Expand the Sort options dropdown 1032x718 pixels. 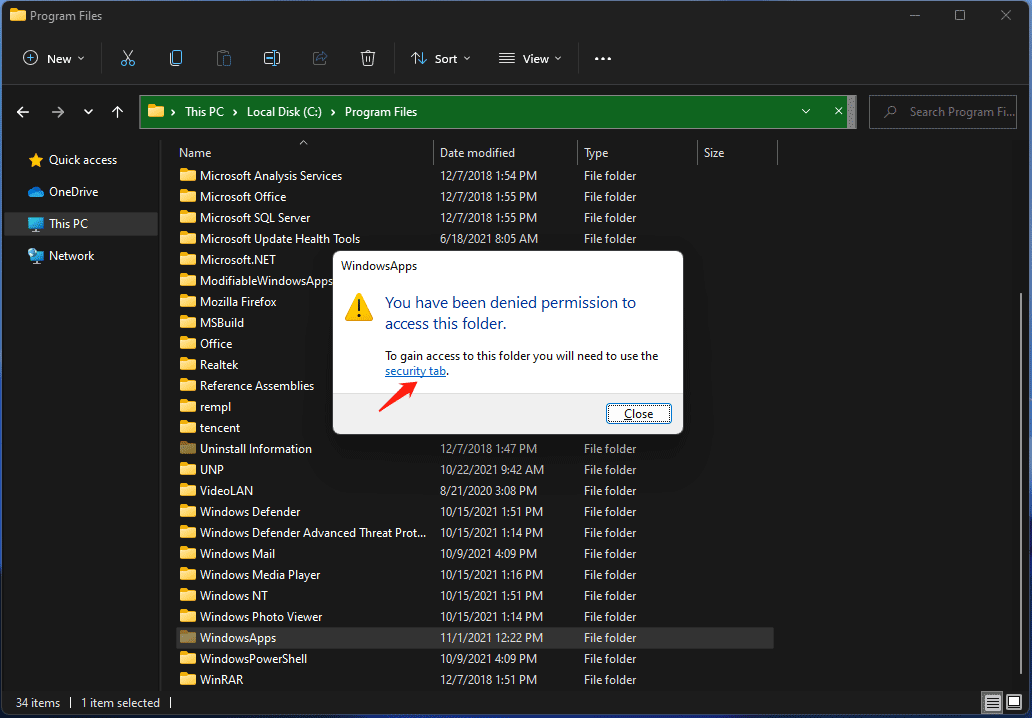click(x=440, y=59)
